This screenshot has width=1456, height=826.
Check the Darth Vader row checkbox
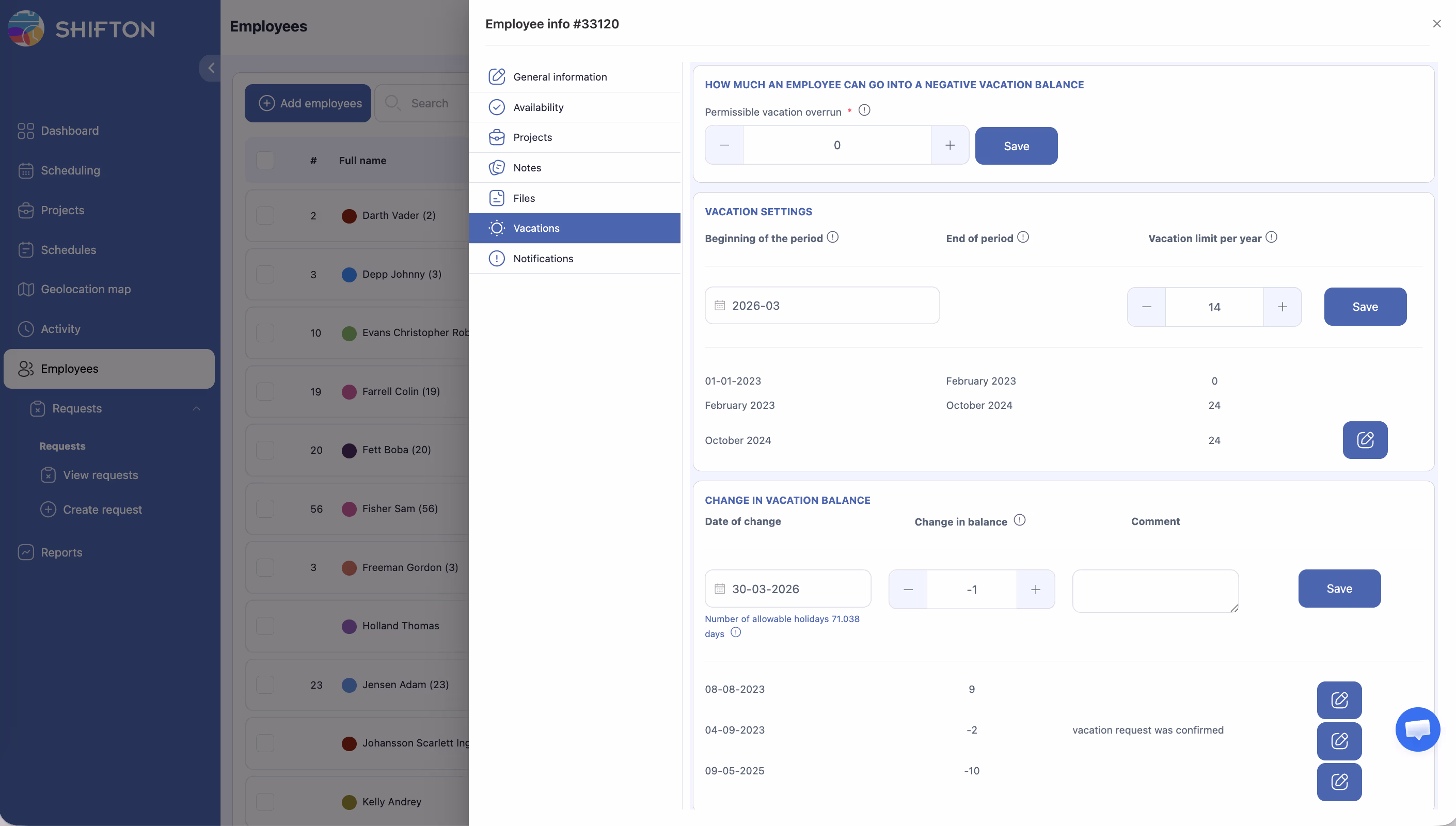265,216
